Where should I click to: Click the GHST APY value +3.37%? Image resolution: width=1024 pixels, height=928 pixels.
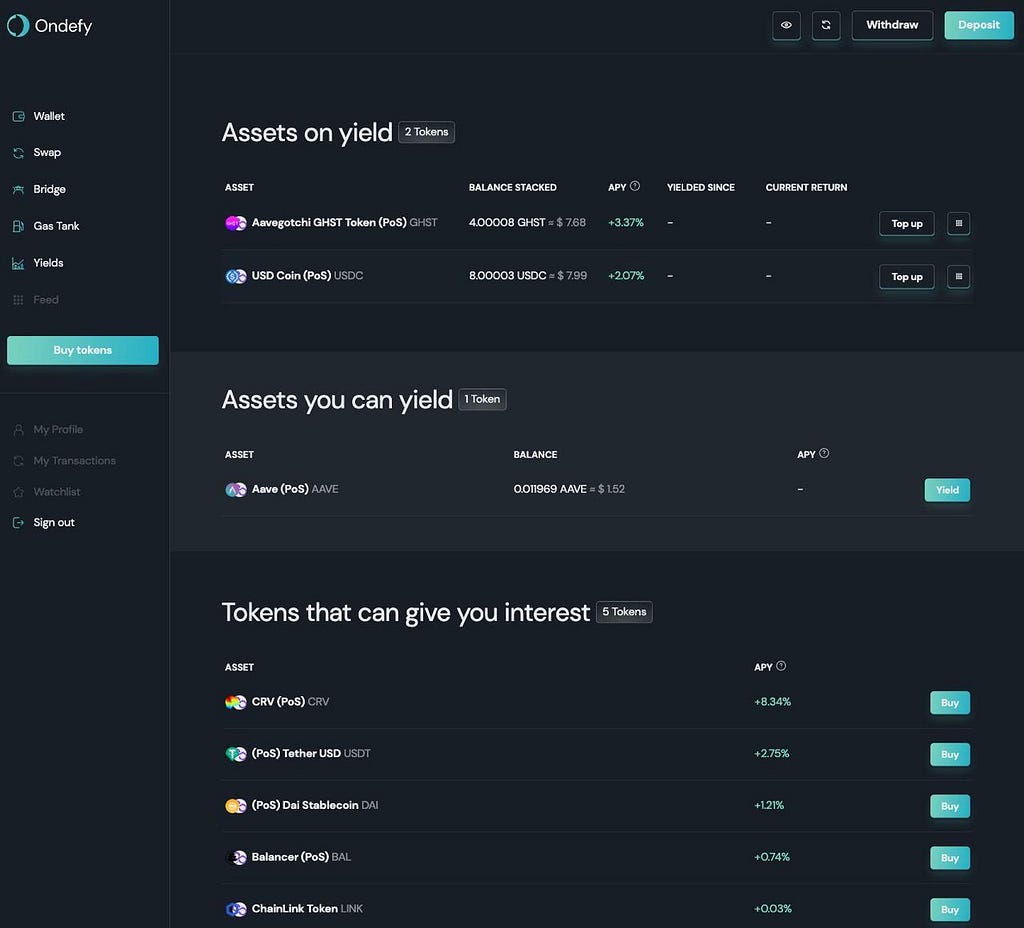626,223
